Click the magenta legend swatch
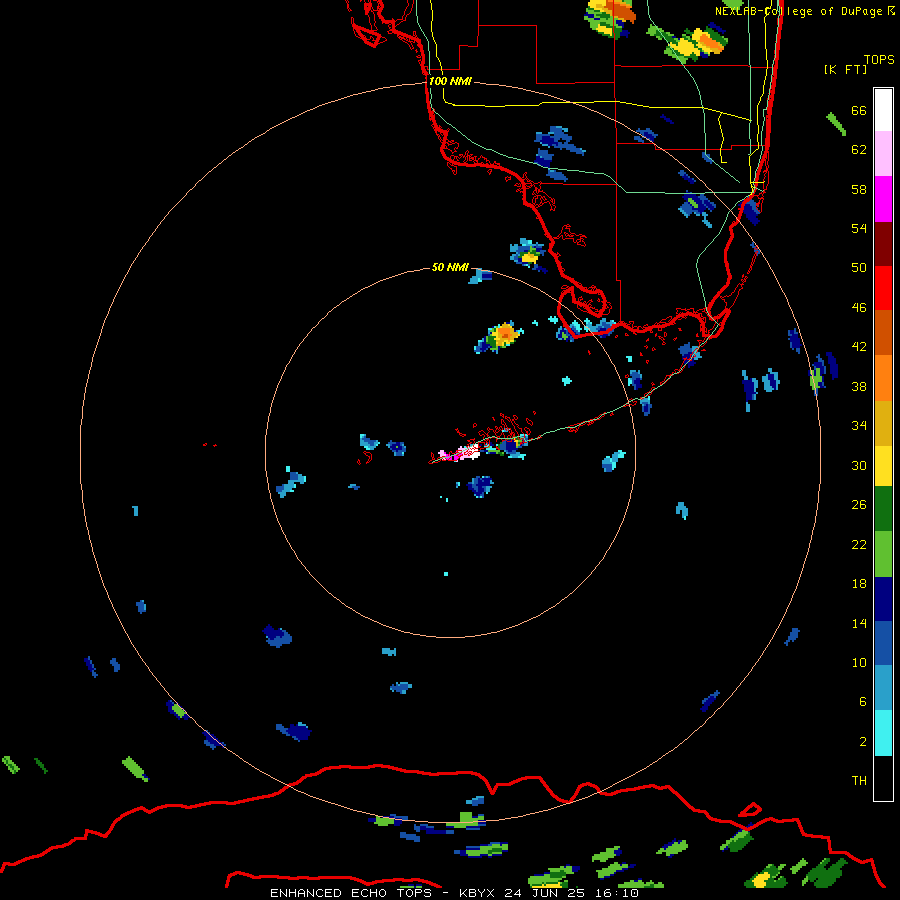900x900 pixels. point(883,199)
